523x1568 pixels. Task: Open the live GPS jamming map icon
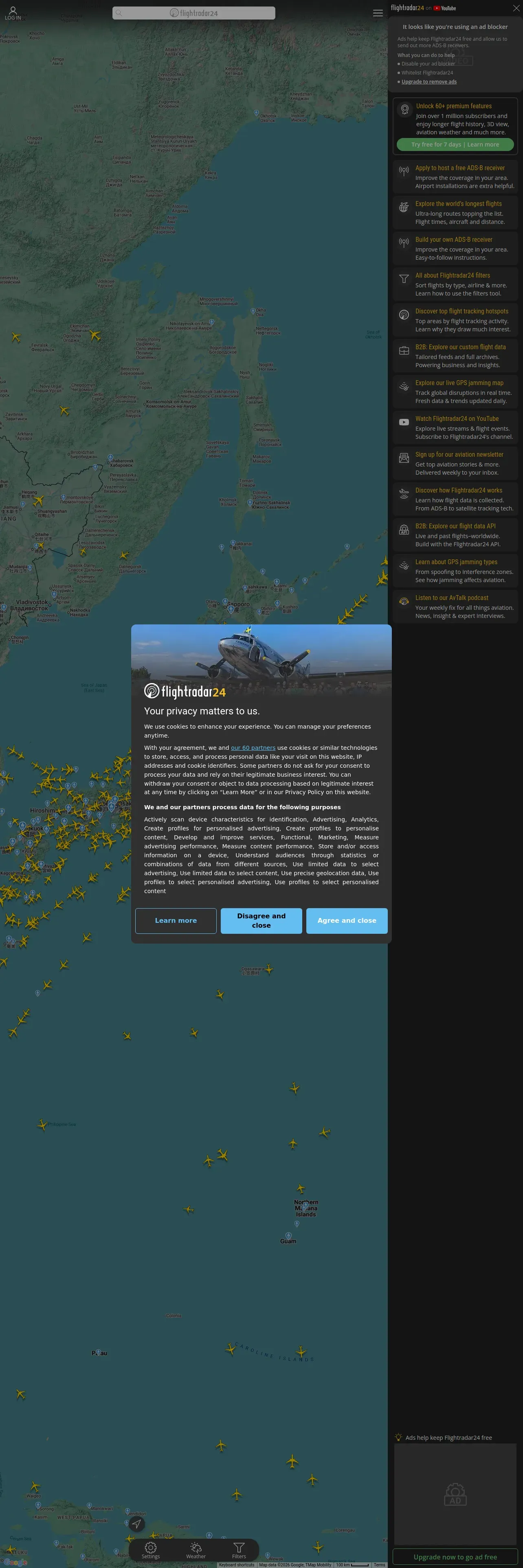pos(404,387)
